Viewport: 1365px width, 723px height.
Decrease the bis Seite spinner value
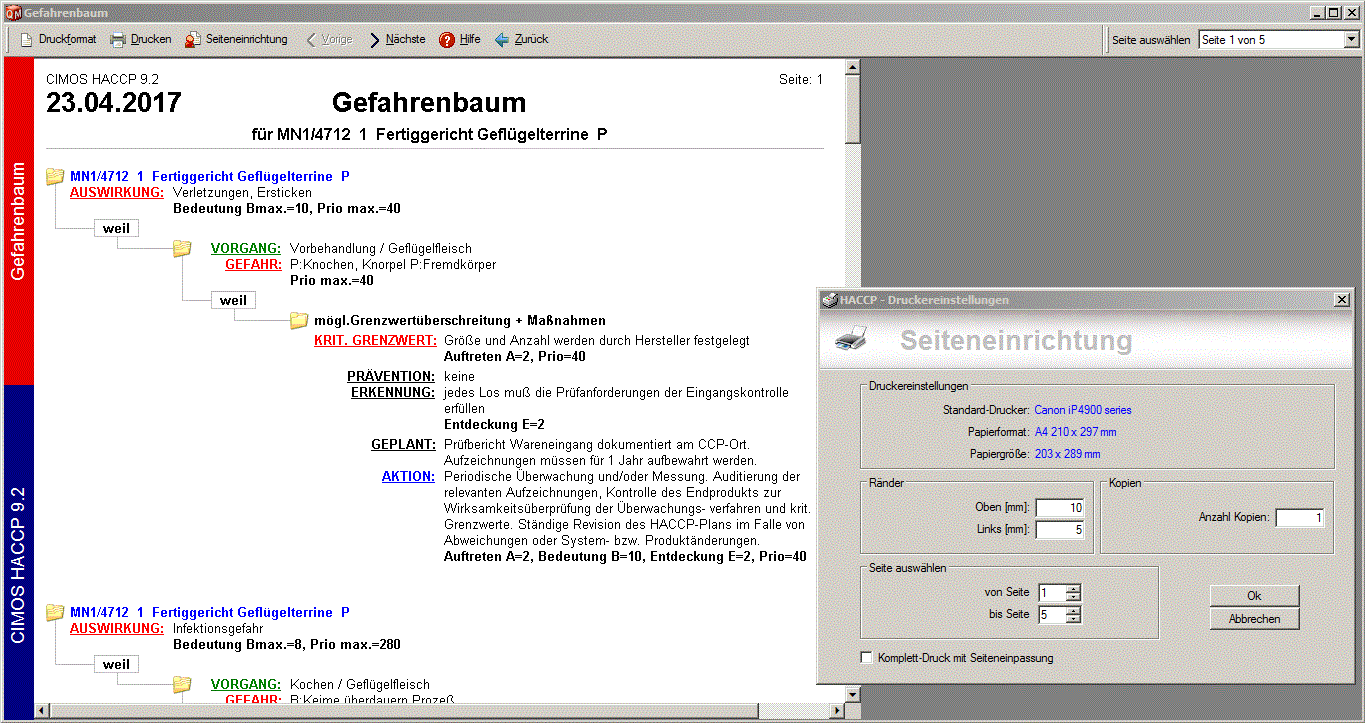click(1074, 619)
